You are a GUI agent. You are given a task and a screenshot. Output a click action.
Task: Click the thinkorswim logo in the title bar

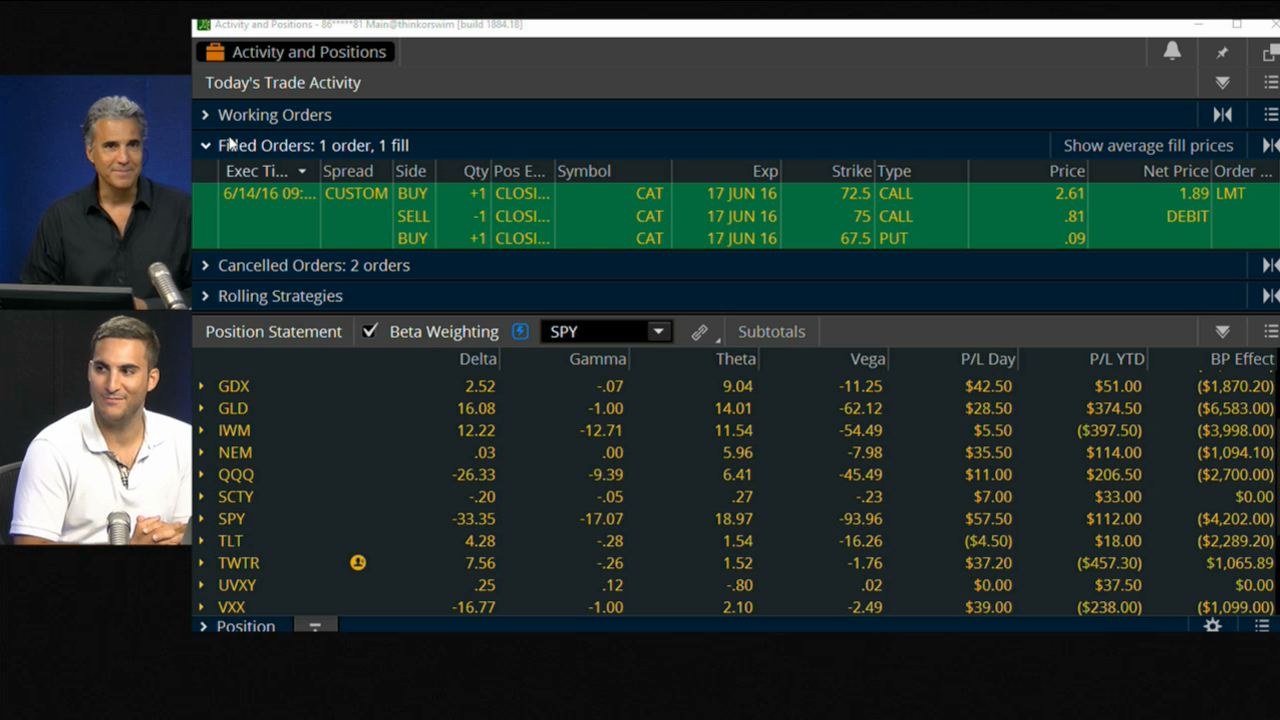click(204, 25)
